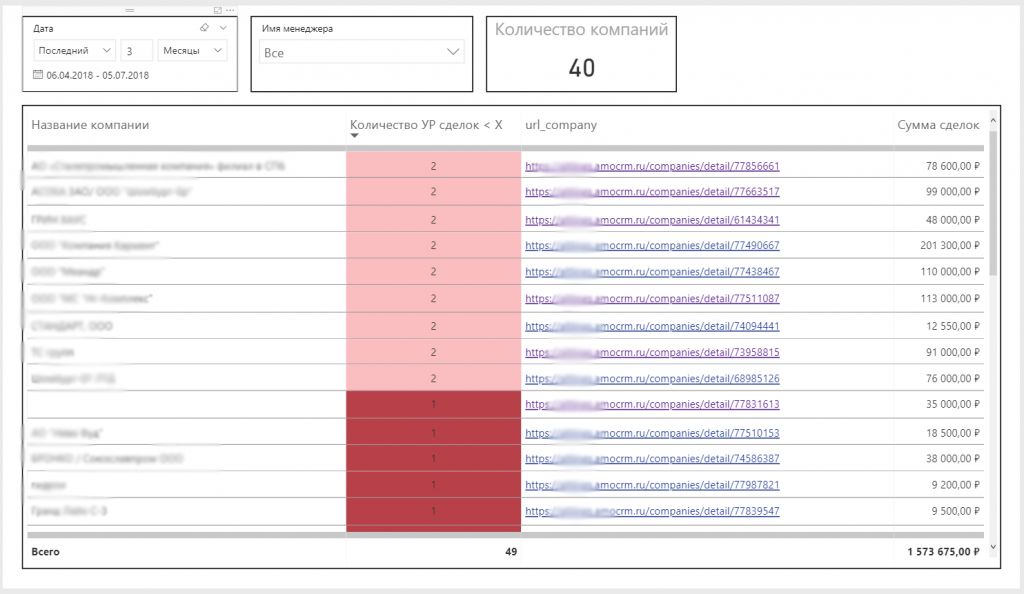Click the table scroll up arrow
Image resolution: width=1024 pixels, height=594 pixels.
coord(993,121)
